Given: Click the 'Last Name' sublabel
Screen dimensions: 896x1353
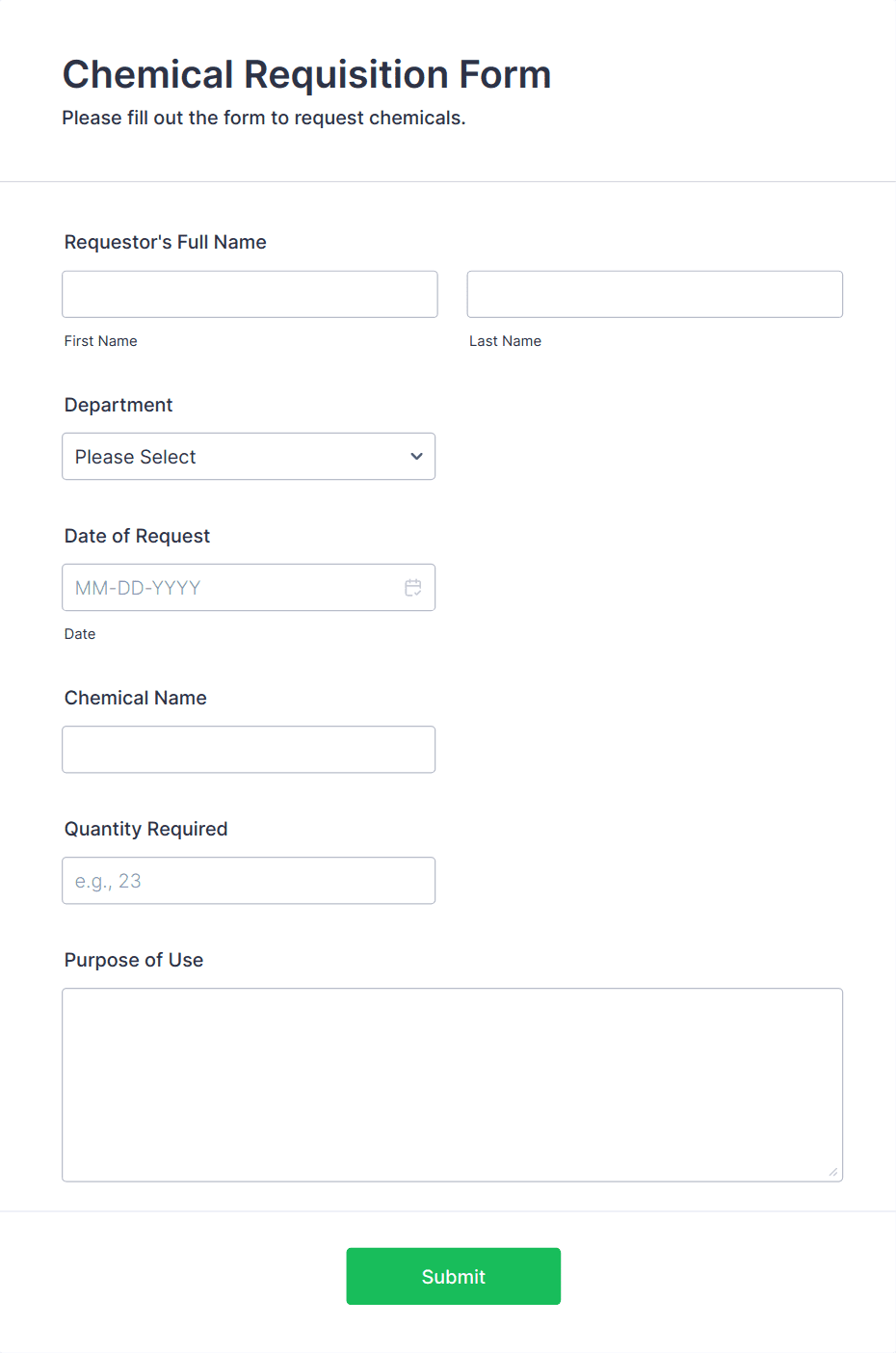Looking at the screenshot, I should pos(505,341).
